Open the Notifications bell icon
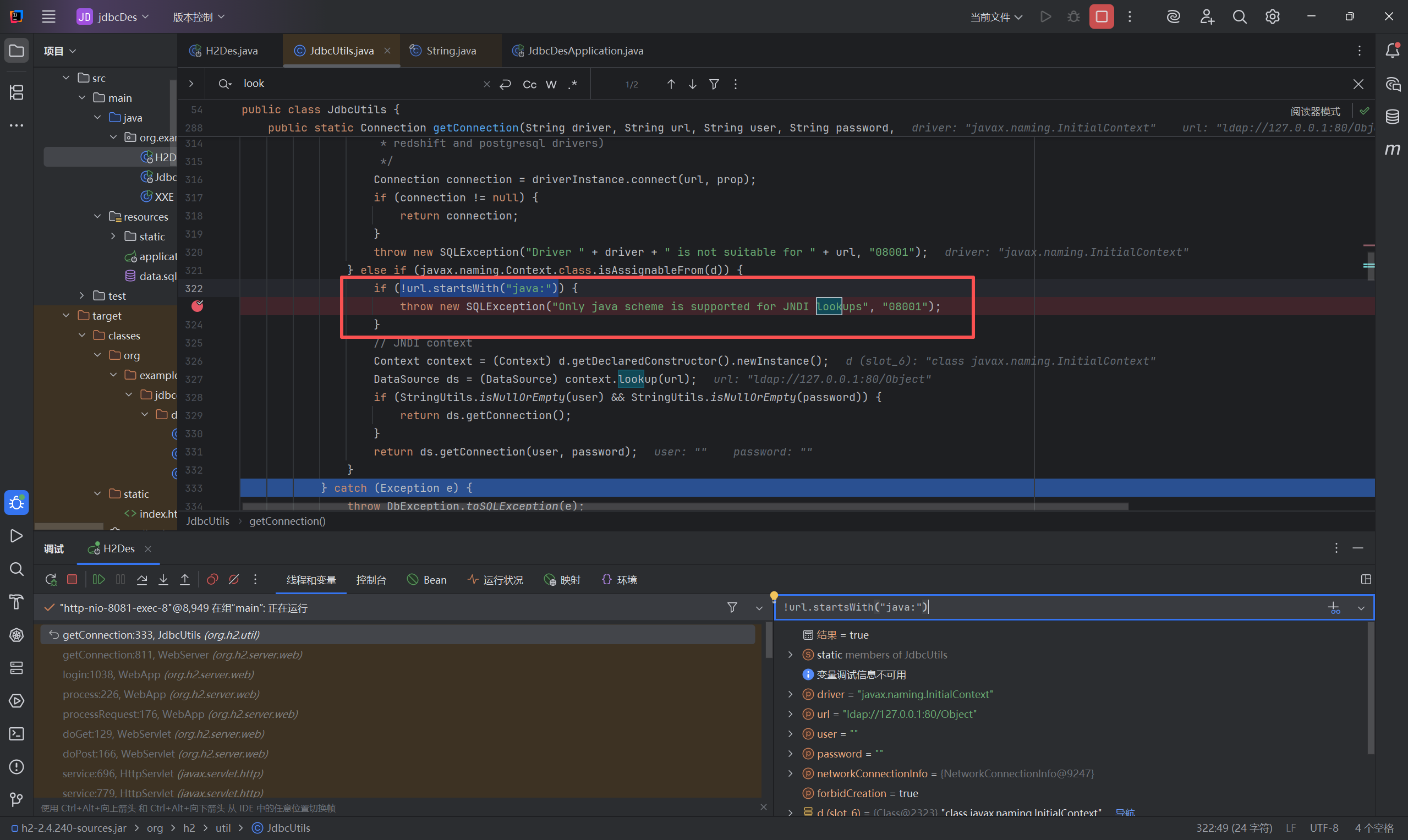1408x840 pixels. pos(1392,51)
